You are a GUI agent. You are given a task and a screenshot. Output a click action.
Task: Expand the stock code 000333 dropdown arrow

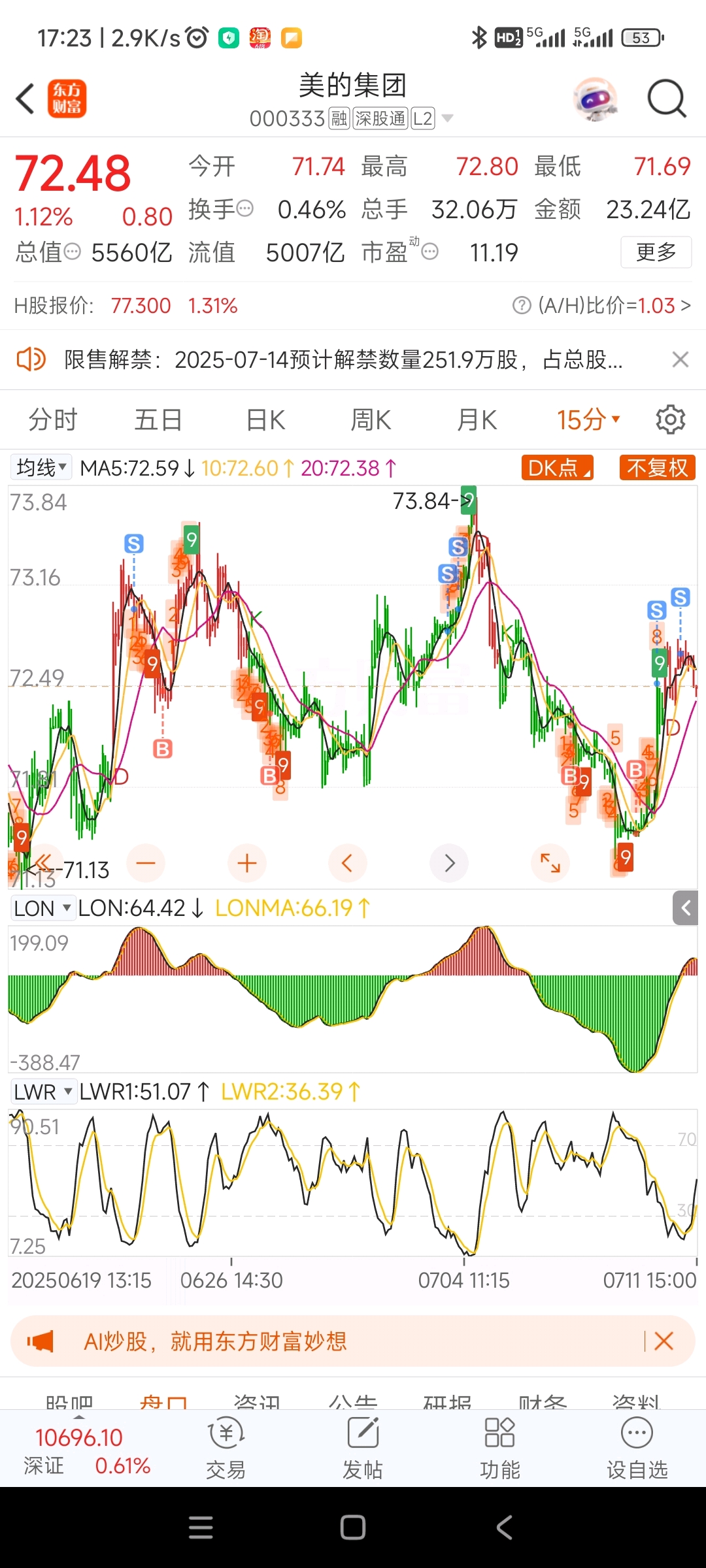tap(448, 118)
